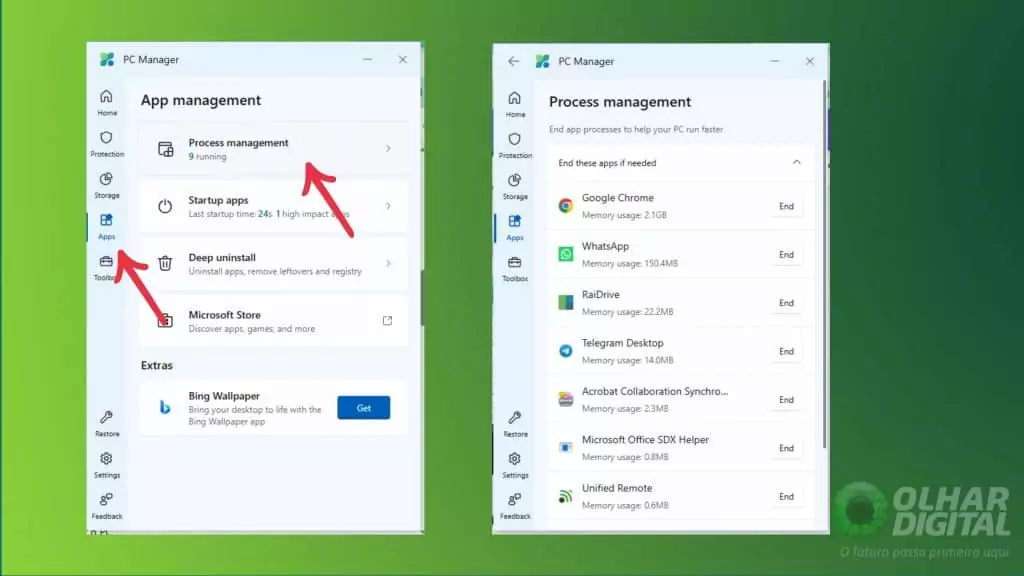Select the Microsoft Store entry title
1024x576 pixels.
(x=225, y=315)
